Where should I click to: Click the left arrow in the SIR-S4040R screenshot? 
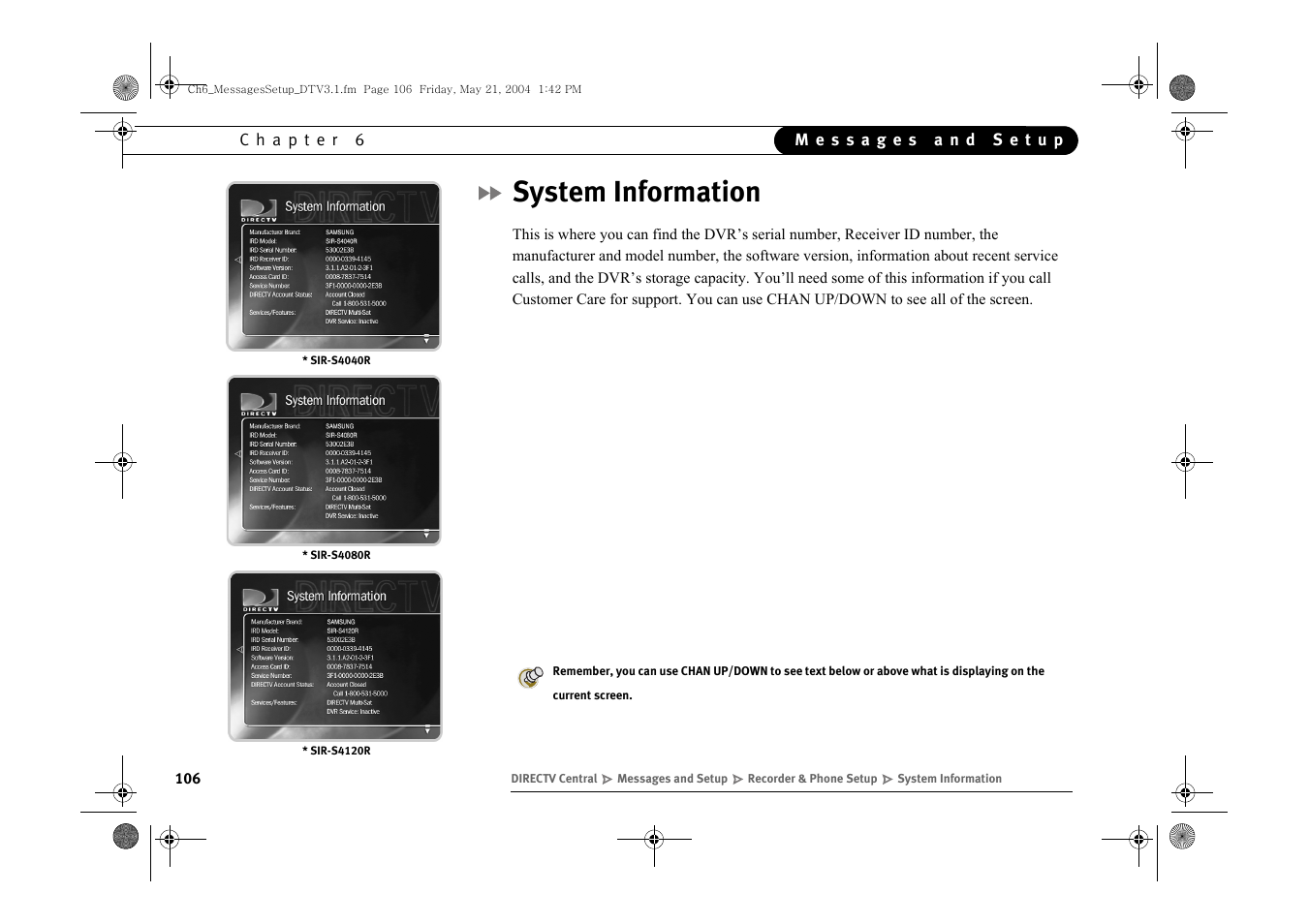238,260
